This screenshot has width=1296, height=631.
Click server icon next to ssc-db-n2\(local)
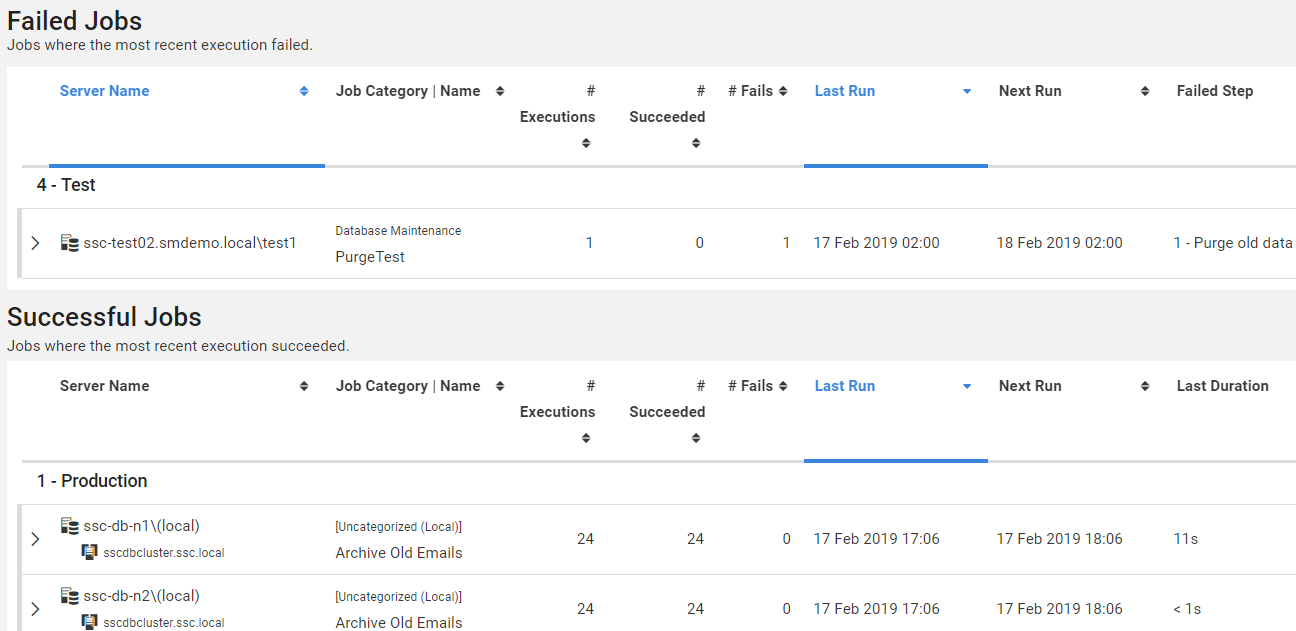tap(69, 596)
